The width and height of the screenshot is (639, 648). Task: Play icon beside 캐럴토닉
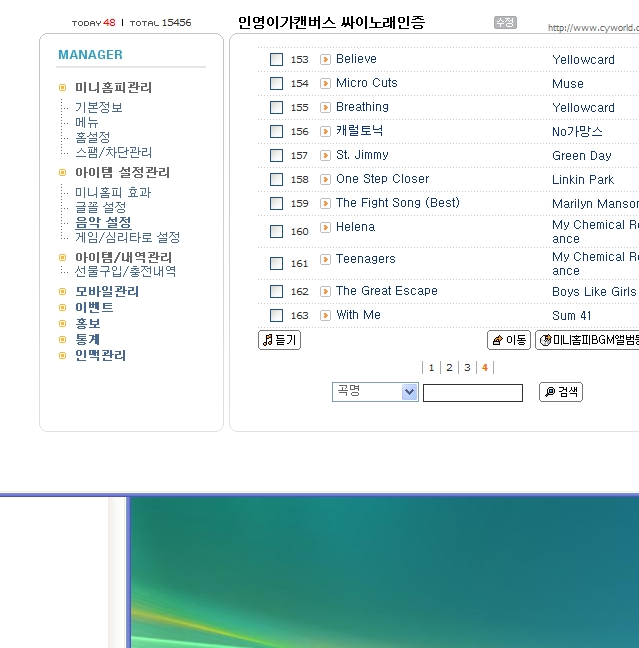point(325,131)
